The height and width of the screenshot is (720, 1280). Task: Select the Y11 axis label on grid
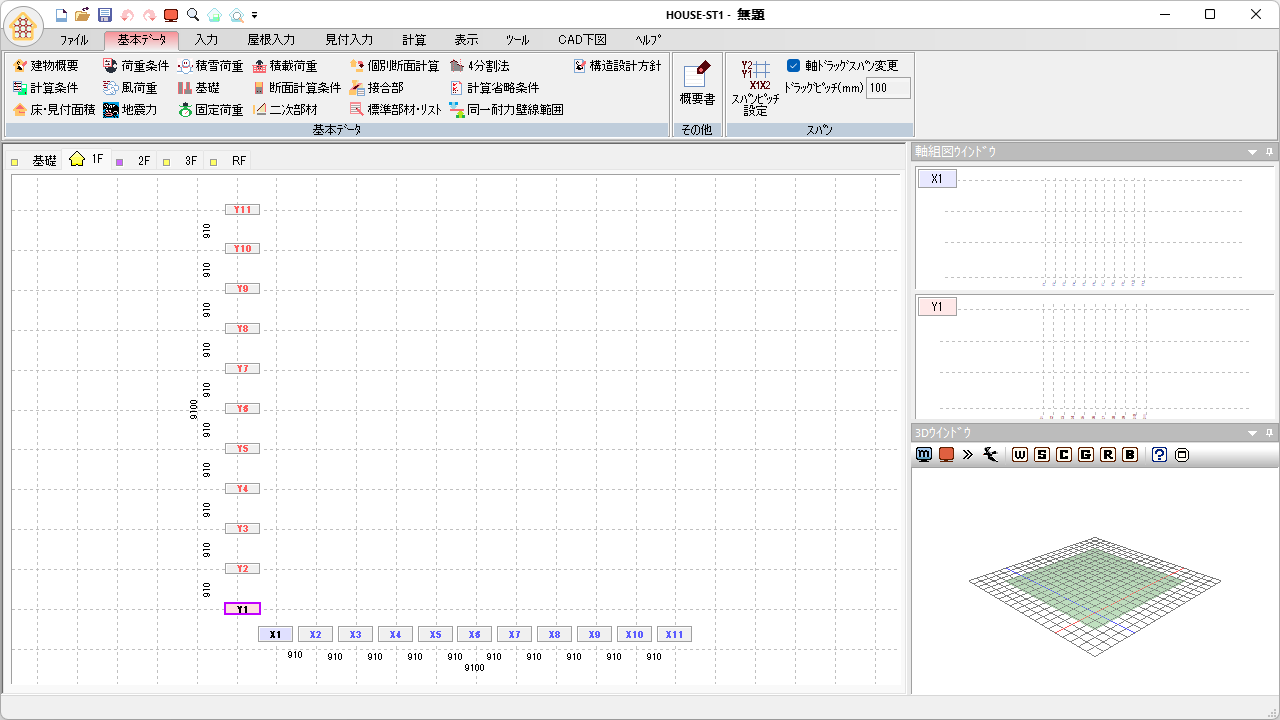coord(242,210)
